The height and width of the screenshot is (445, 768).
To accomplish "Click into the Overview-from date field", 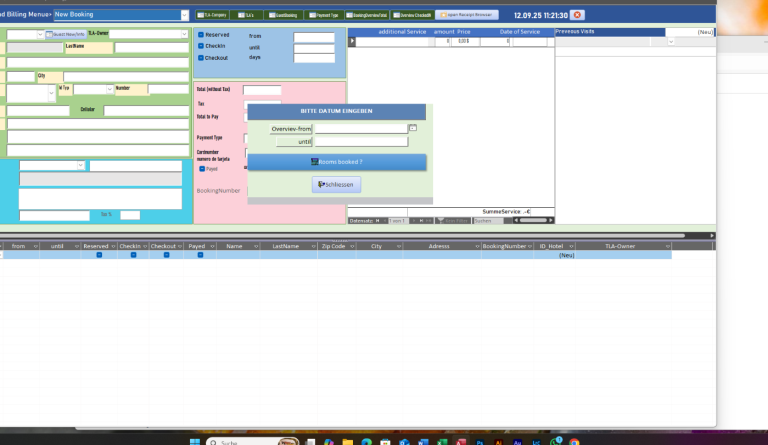I will point(360,129).
